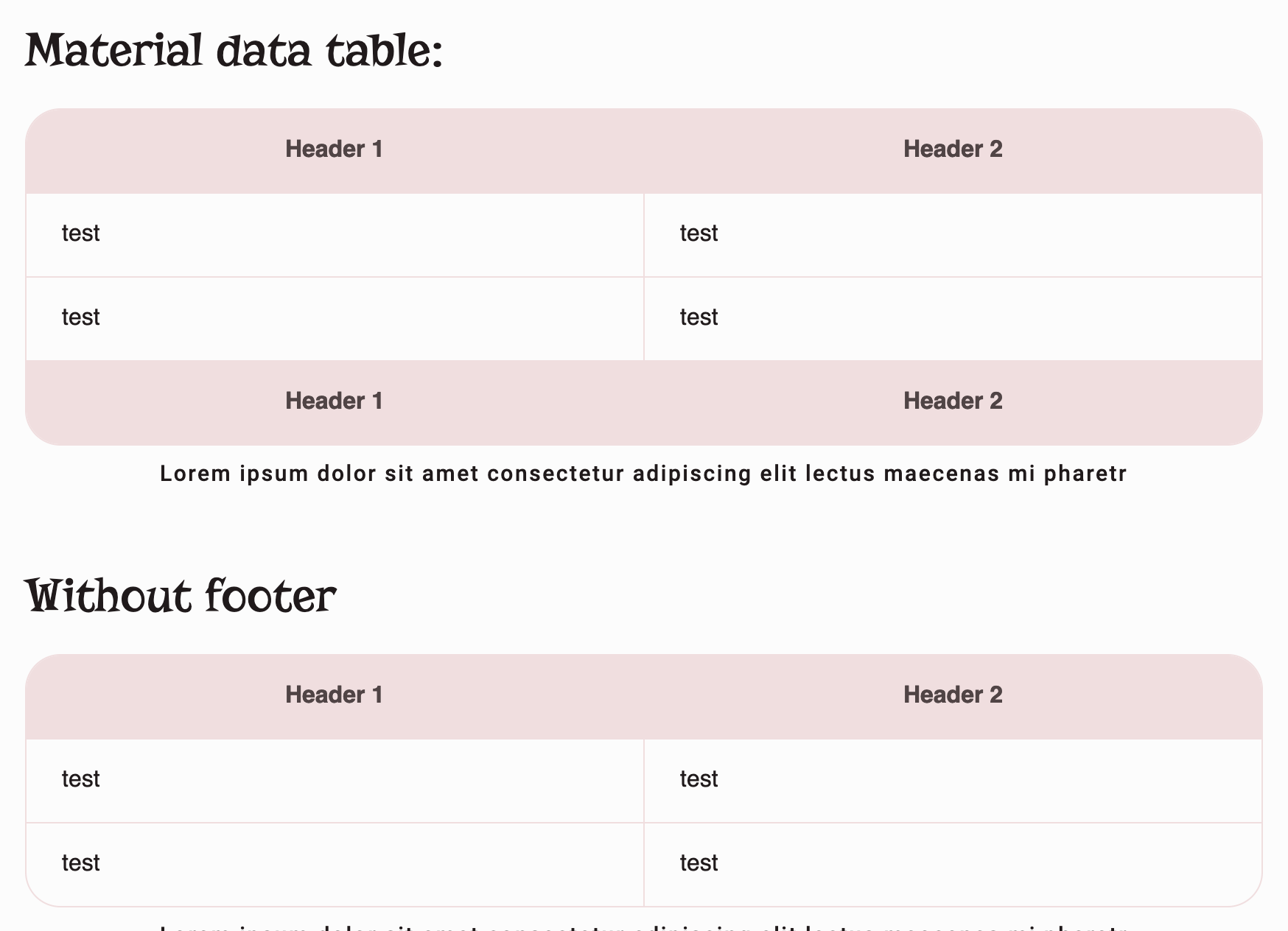Image resolution: width=1288 pixels, height=931 pixels.
Task: Click the Header 1 column of first table
Action: pos(335,150)
